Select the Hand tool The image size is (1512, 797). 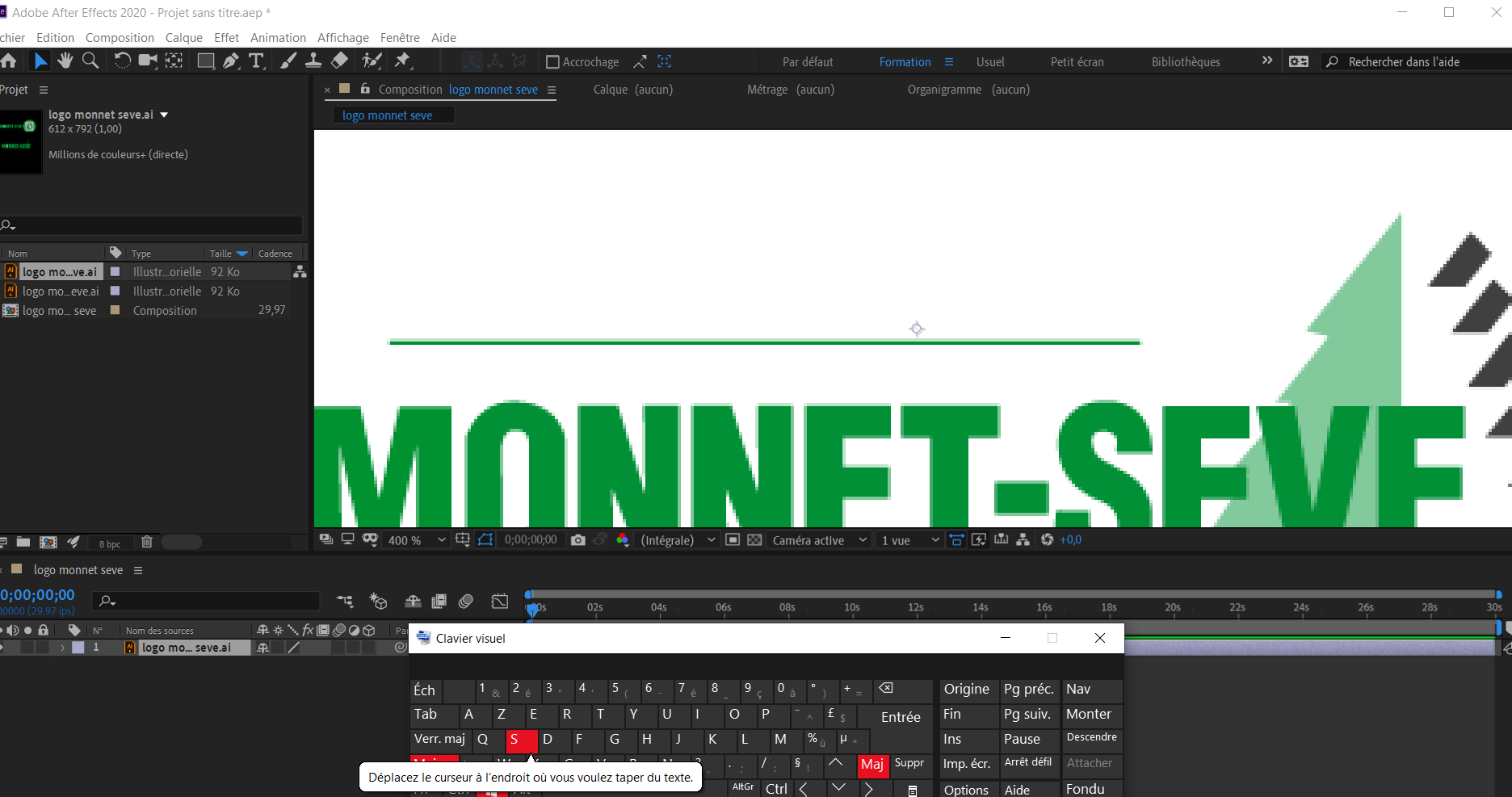coord(65,61)
